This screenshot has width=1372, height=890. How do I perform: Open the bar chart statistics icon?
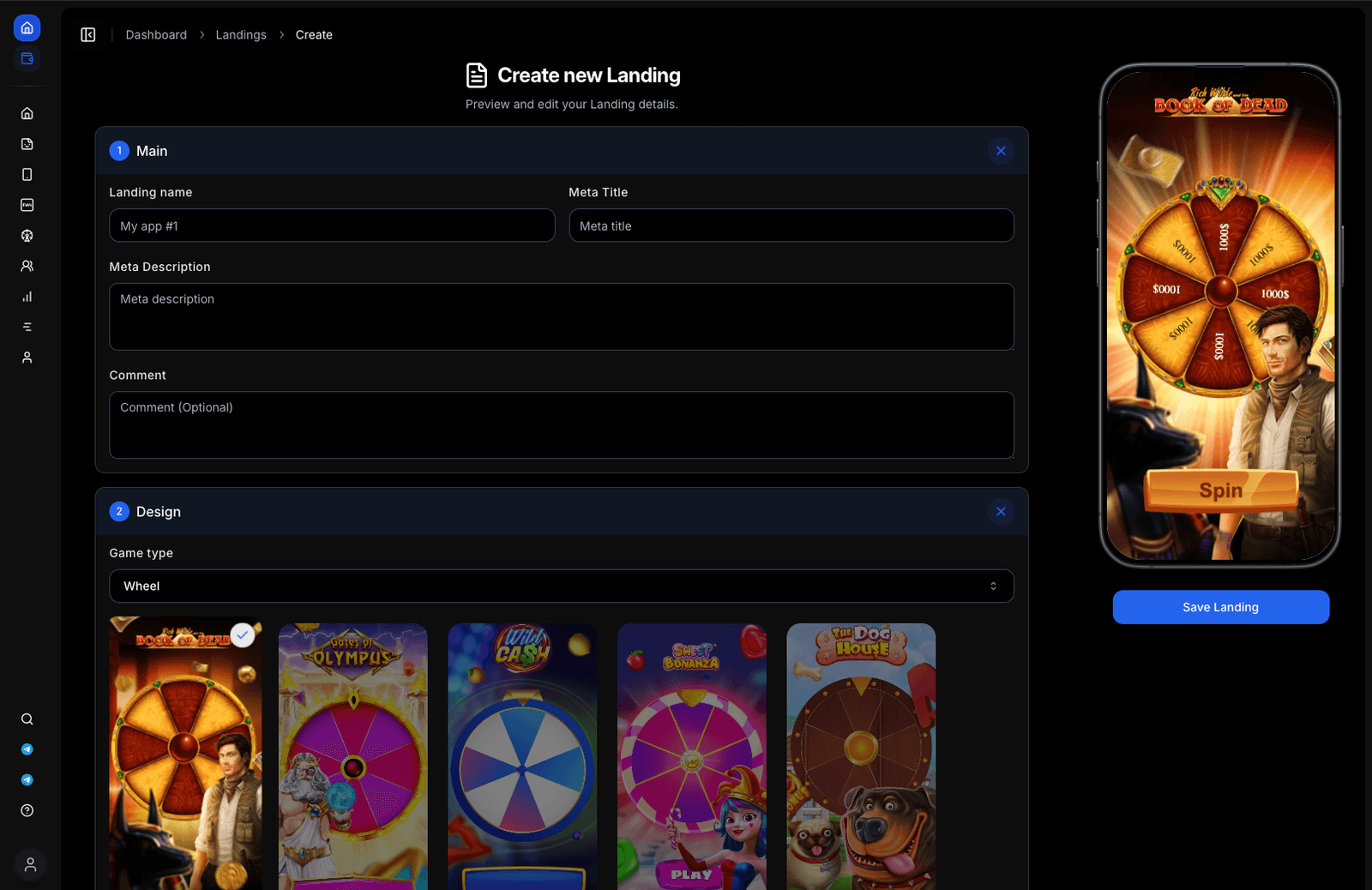[x=27, y=297]
